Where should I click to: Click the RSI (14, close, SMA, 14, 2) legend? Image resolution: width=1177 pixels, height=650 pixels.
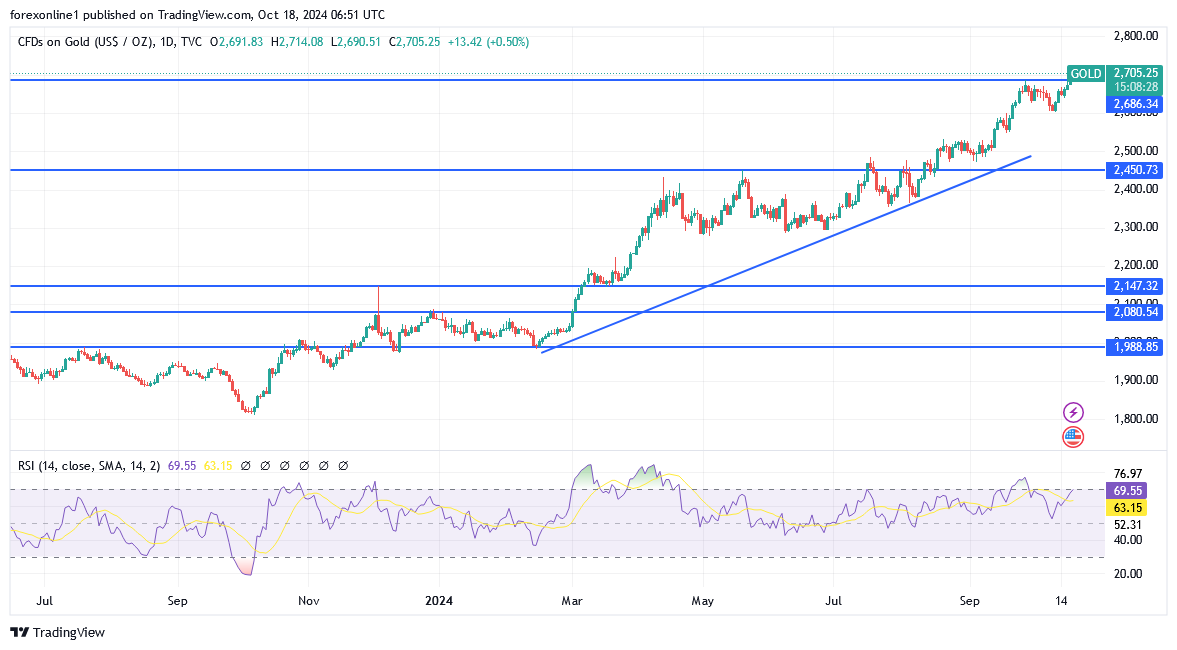tap(89, 466)
